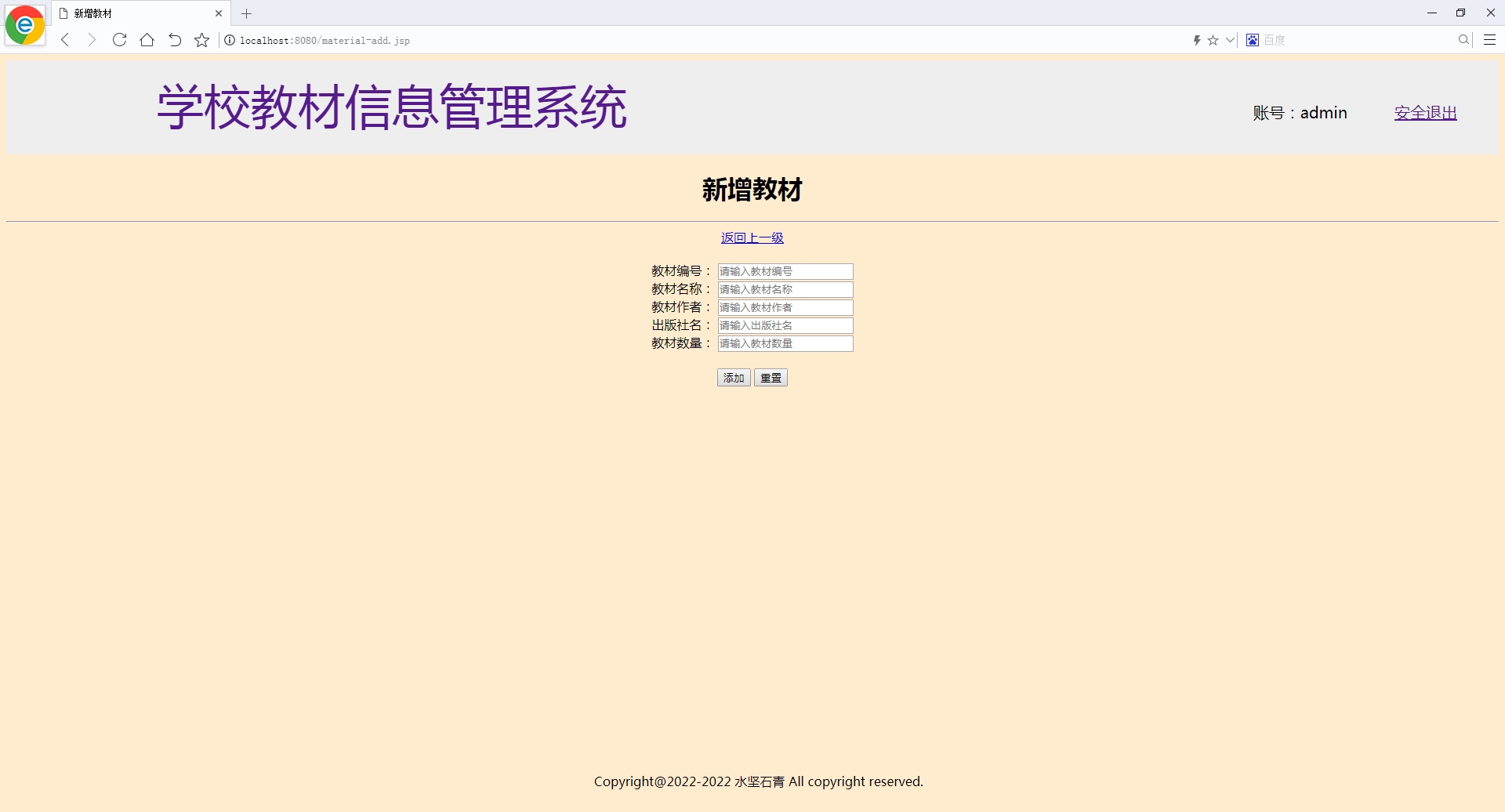The height and width of the screenshot is (812, 1505).
Task: Select the 新增教材 browser tab
Action: (125, 13)
